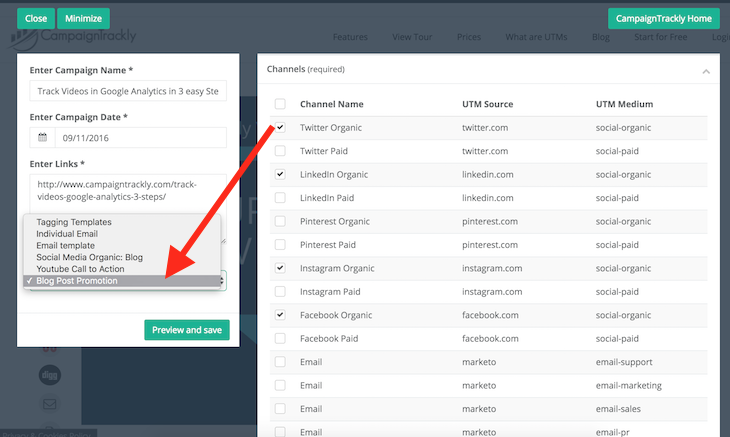Click the Digg share icon

pos(50,375)
